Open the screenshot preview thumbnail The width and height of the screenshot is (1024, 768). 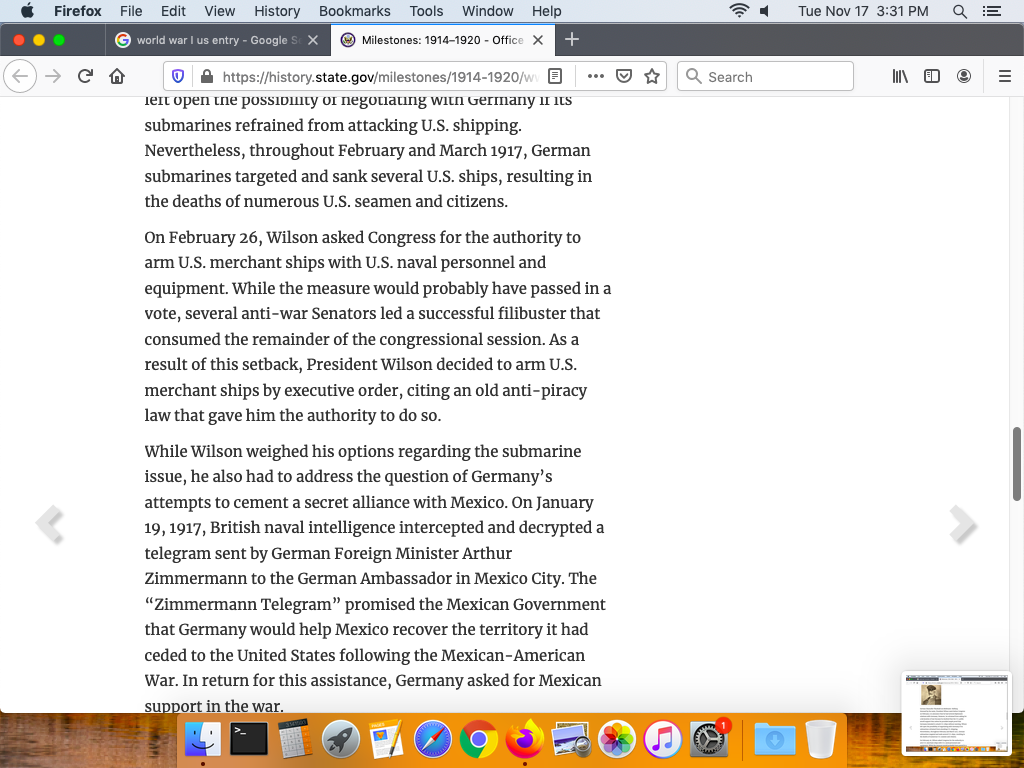[956, 712]
